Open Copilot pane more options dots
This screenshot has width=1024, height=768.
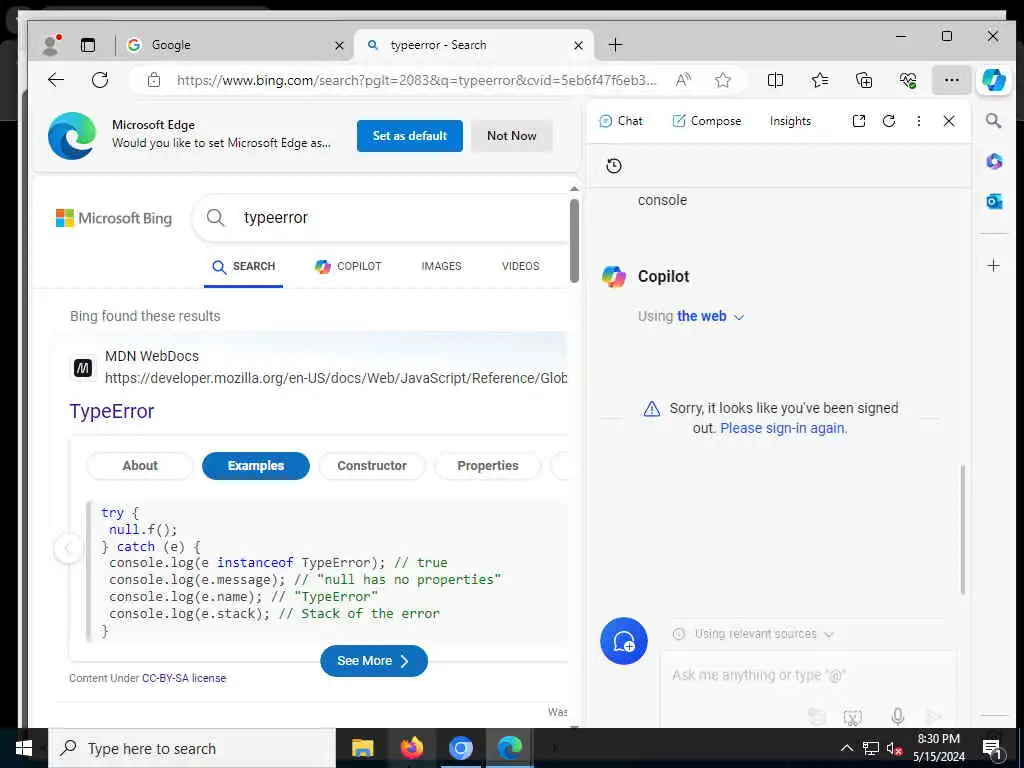(918, 121)
